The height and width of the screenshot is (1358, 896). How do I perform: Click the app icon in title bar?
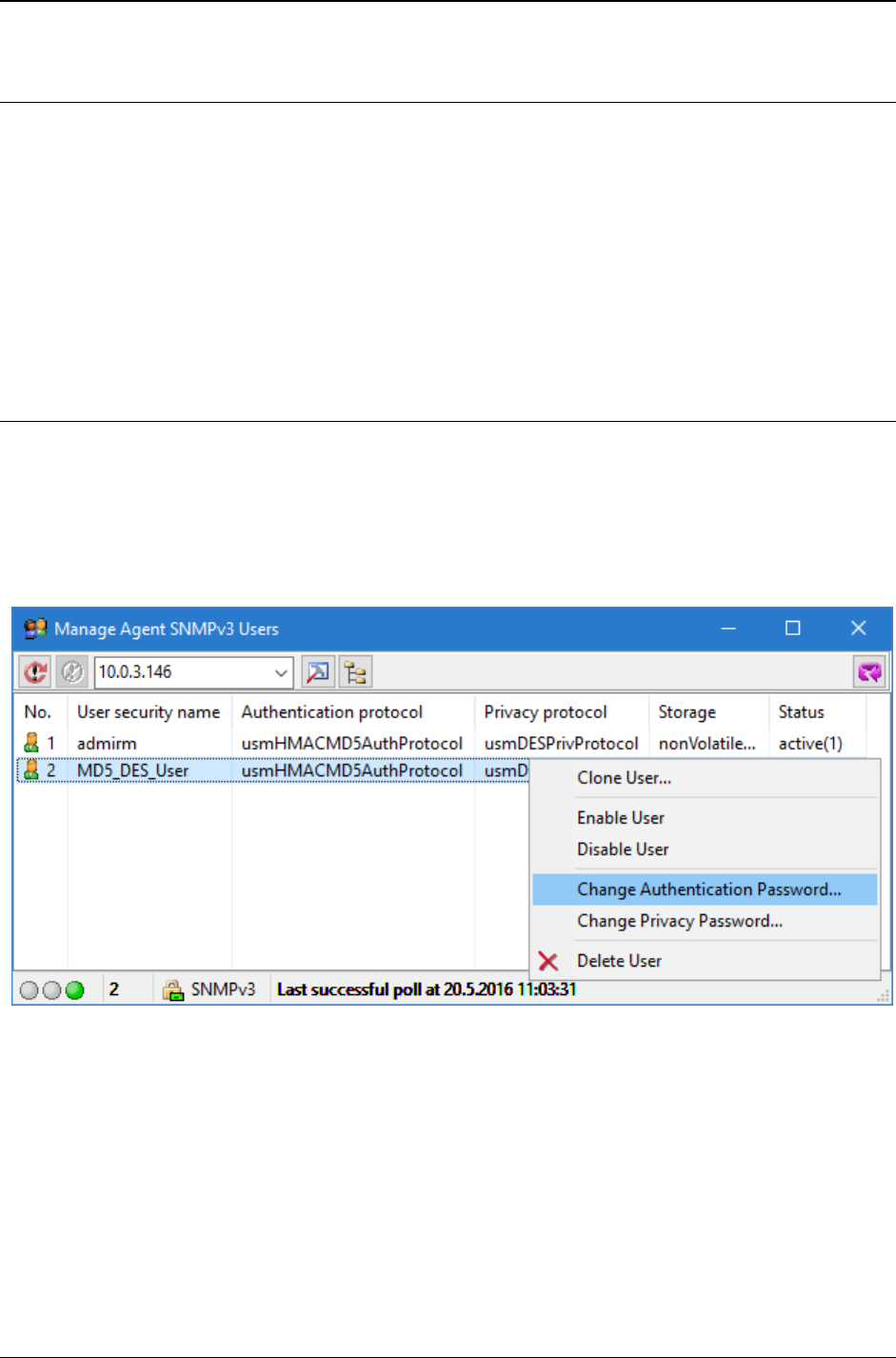tap(35, 629)
